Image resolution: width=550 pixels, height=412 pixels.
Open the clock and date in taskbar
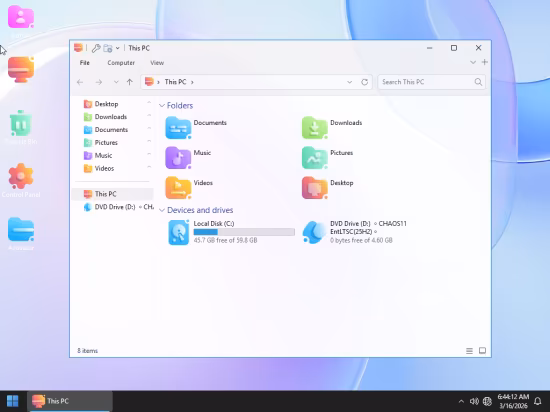coord(513,401)
